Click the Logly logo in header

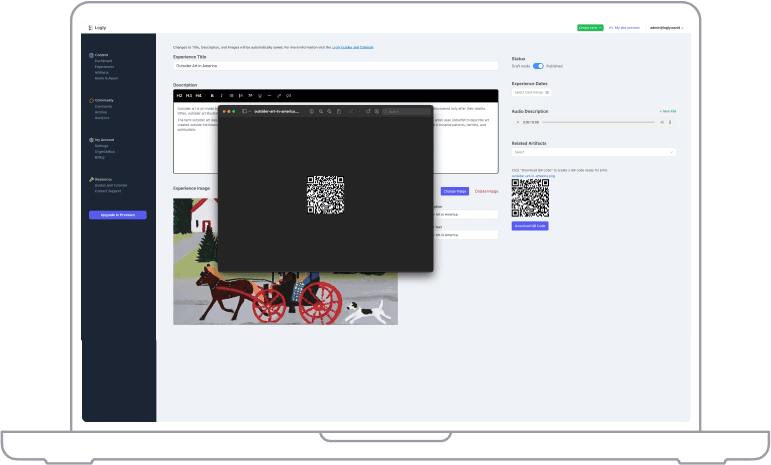(x=97, y=28)
